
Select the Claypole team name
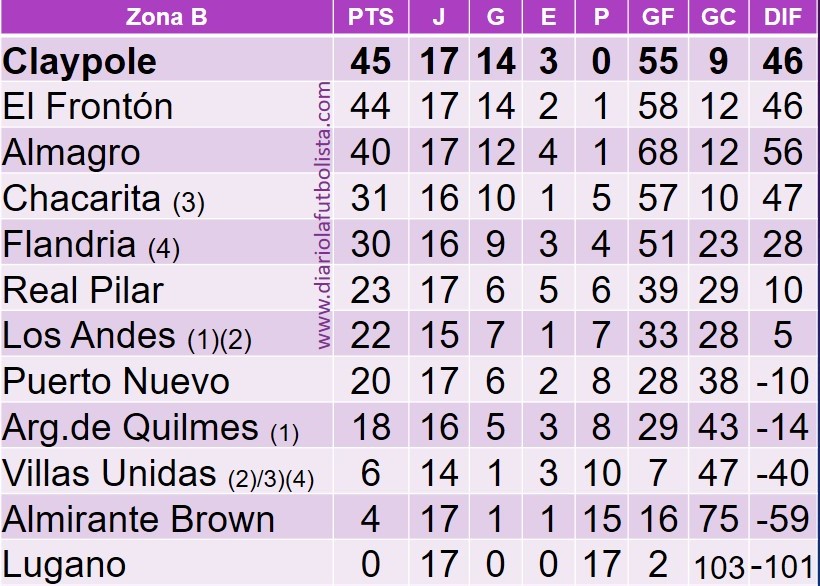click(79, 62)
